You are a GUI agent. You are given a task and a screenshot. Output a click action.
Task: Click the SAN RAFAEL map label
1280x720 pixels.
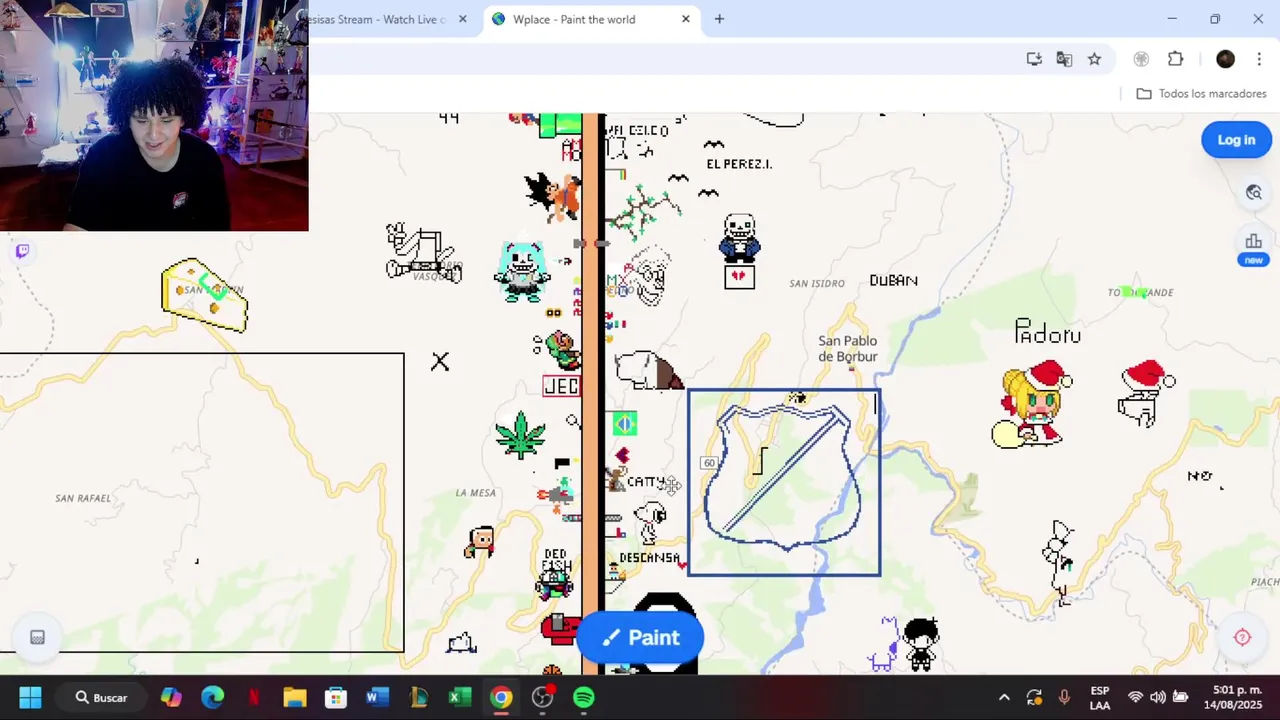(x=83, y=498)
